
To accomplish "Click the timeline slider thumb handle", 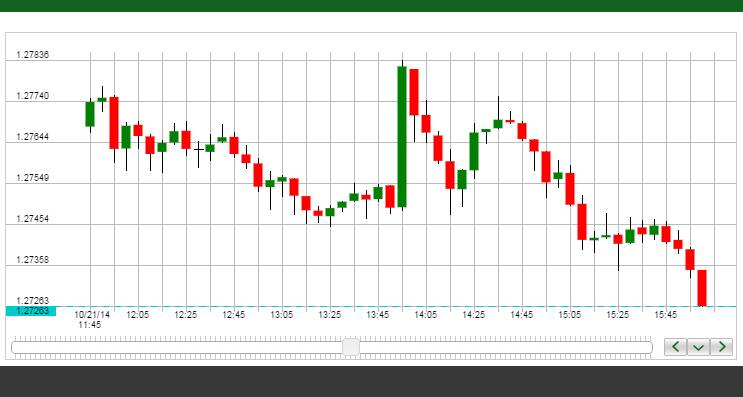I will (351, 347).
